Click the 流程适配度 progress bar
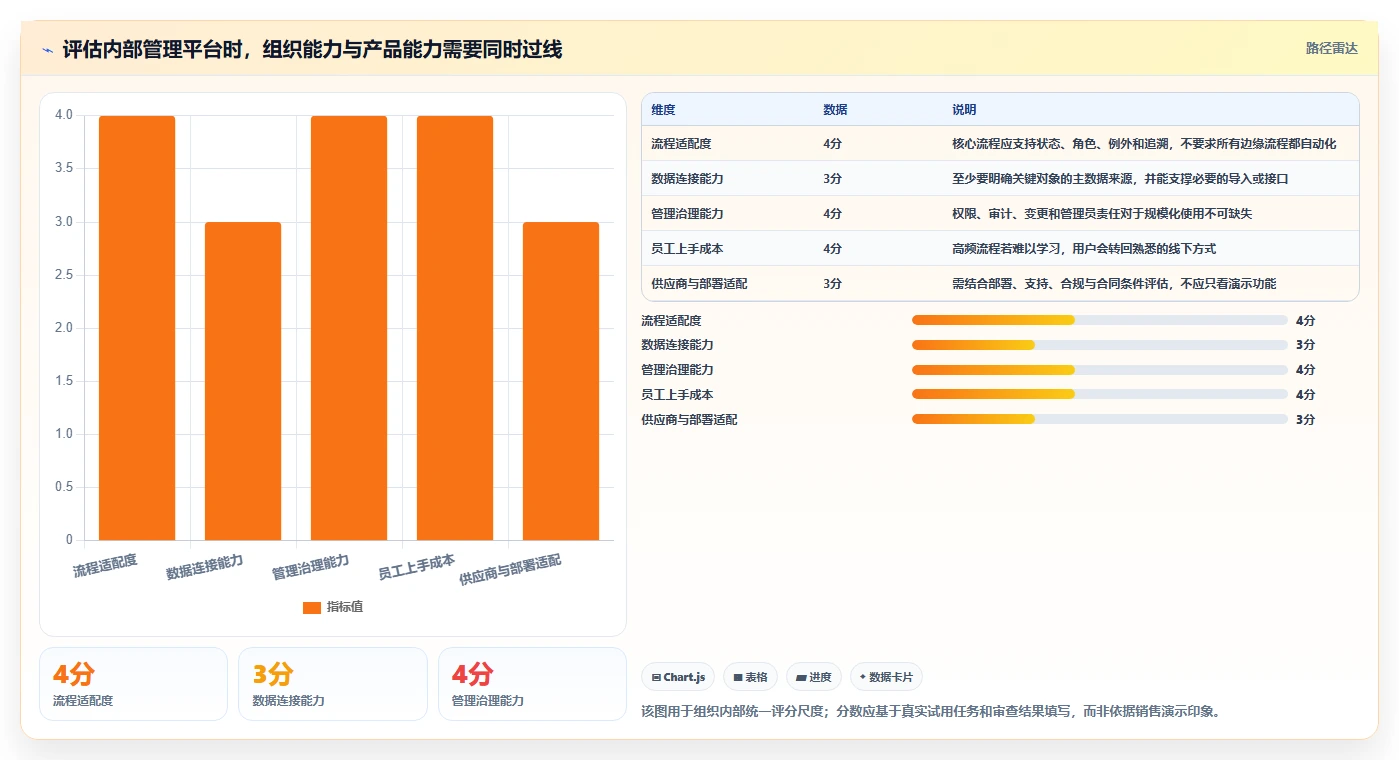The width and height of the screenshot is (1399, 760). (1100, 320)
